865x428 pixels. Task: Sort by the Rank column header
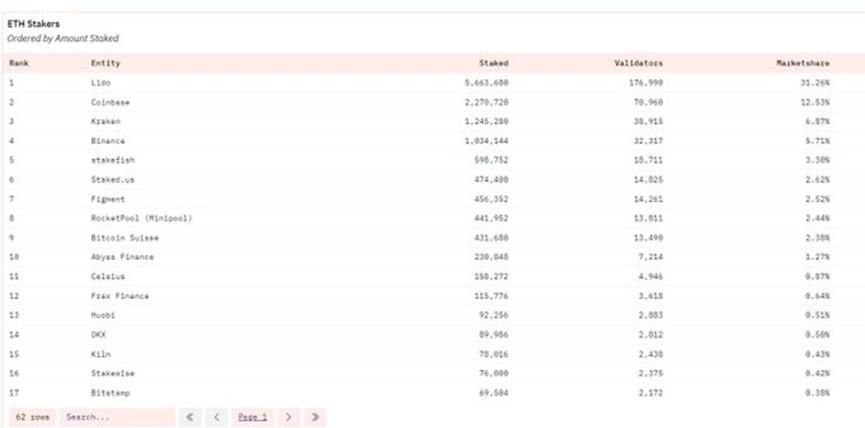(19, 63)
